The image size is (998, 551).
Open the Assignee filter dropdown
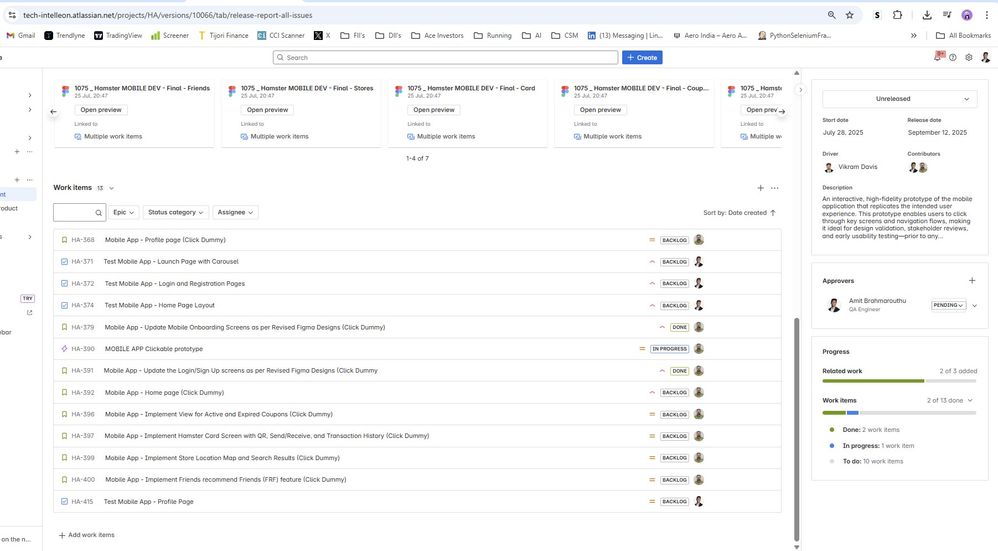(235, 213)
